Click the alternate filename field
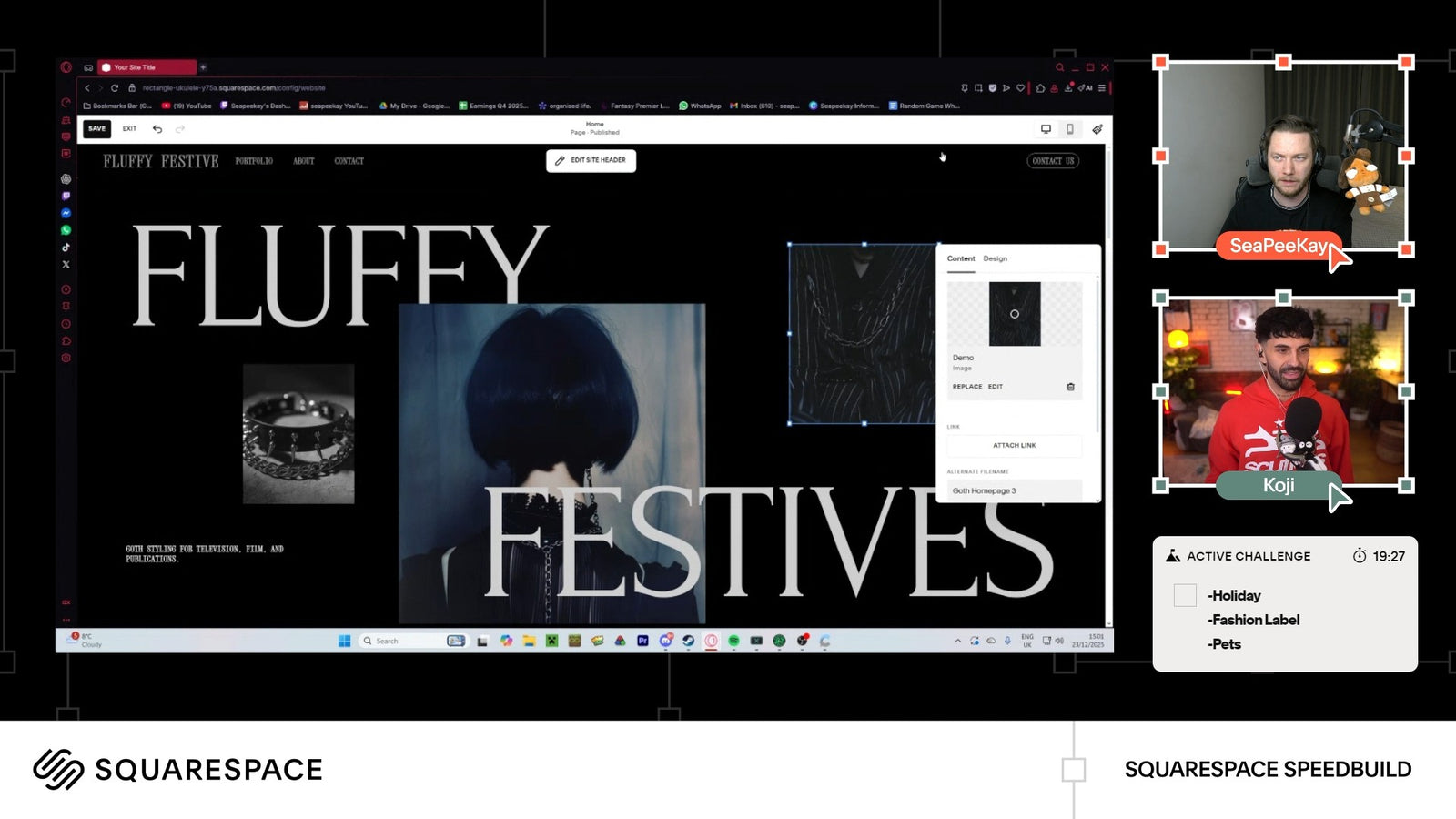 tap(1015, 490)
